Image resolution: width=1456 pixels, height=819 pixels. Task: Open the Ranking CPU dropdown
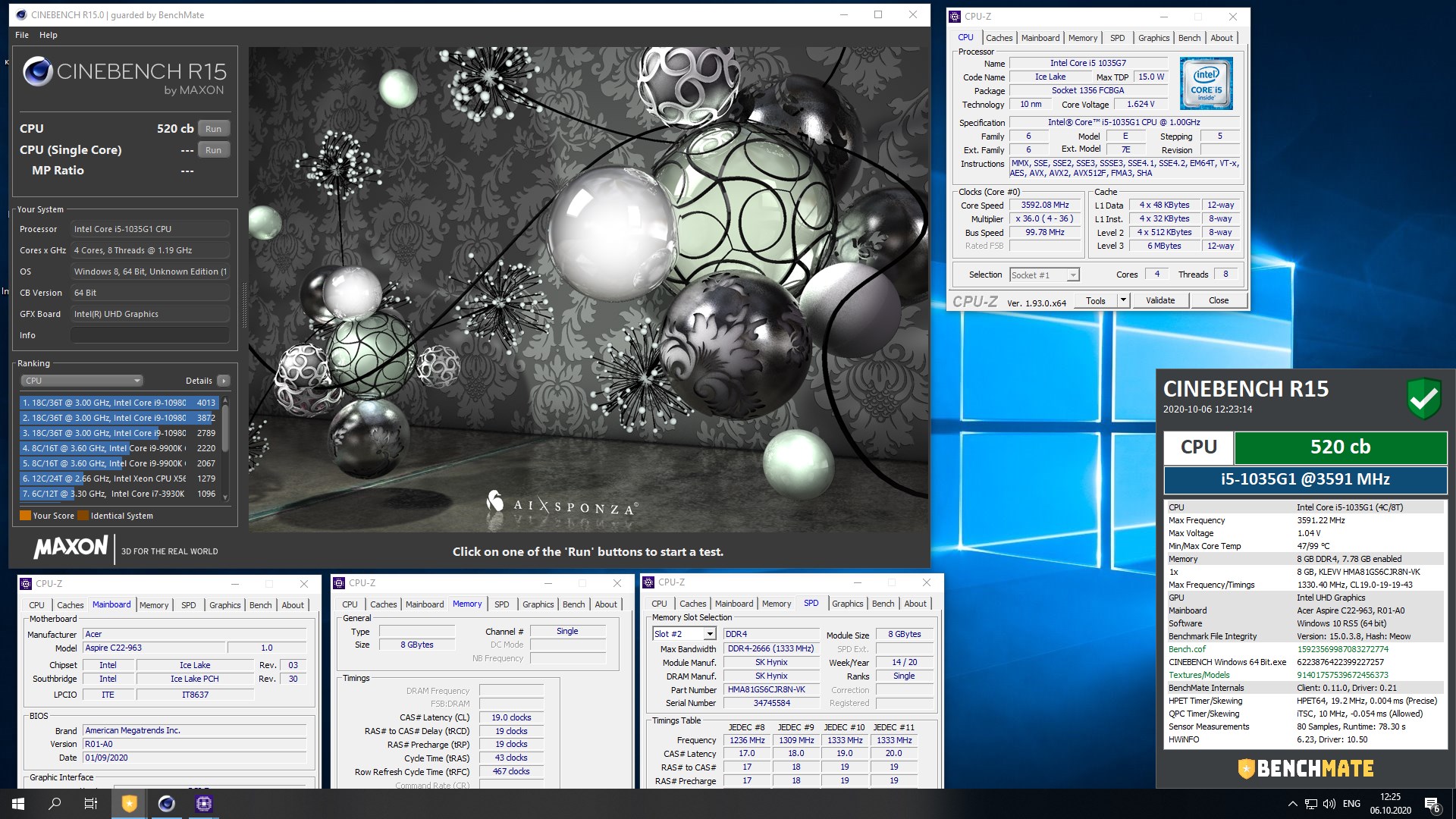pos(82,381)
